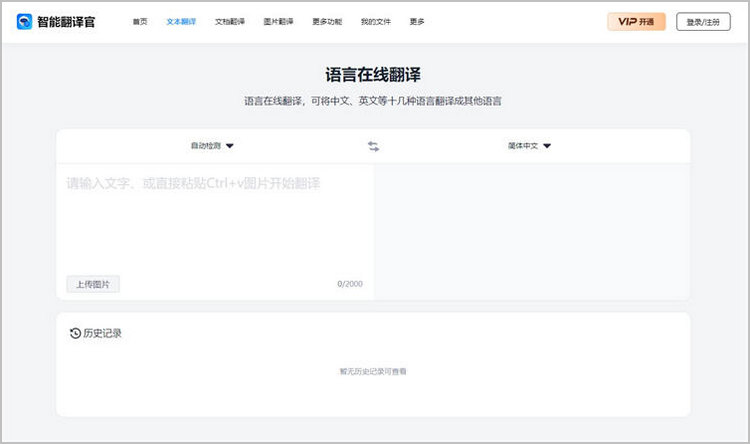Click the 智能翻译官 brand name text
This screenshot has width=750, height=444.
pyautogui.click(x=68, y=21)
